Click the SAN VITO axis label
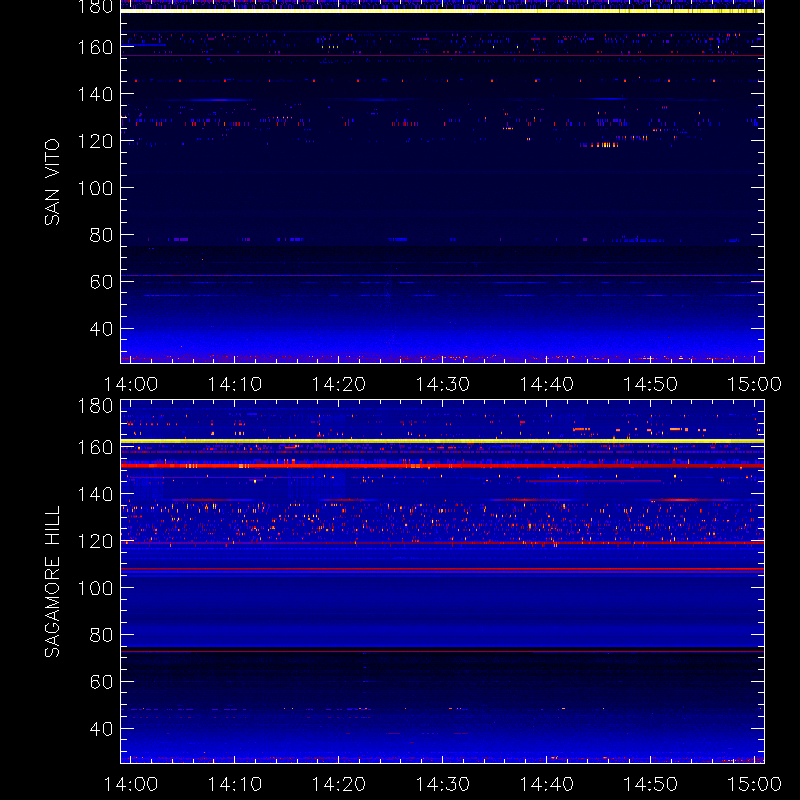 tap(53, 182)
